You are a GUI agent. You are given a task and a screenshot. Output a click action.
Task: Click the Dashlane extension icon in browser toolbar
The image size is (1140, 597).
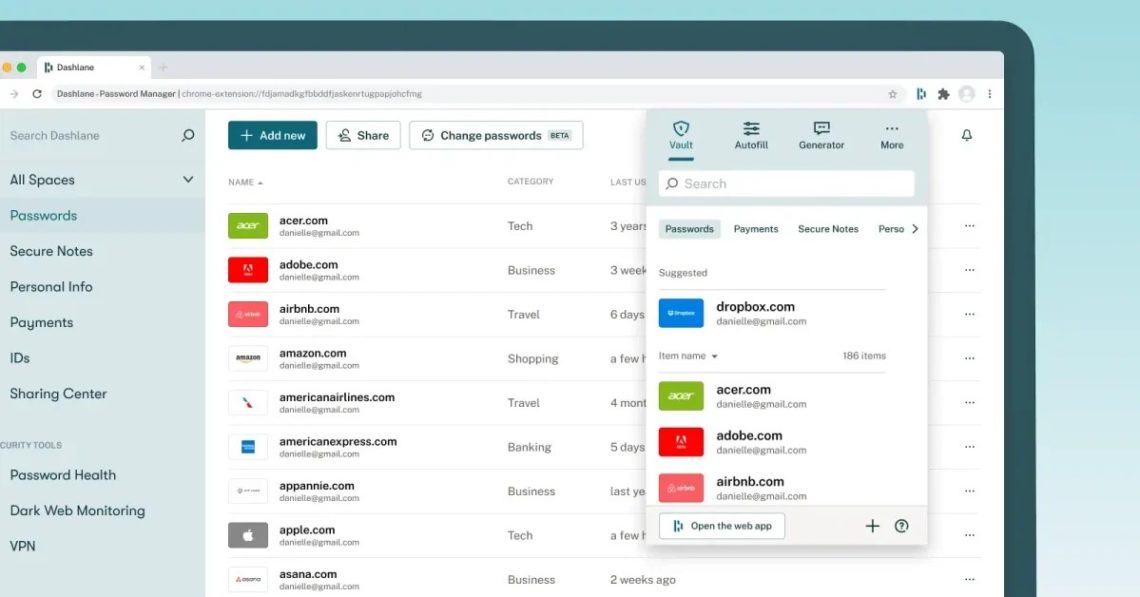pyautogui.click(x=920, y=93)
